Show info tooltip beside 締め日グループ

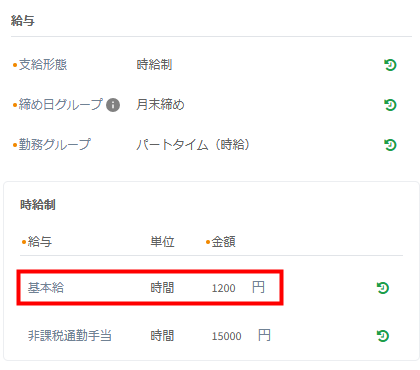click(x=113, y=105)
